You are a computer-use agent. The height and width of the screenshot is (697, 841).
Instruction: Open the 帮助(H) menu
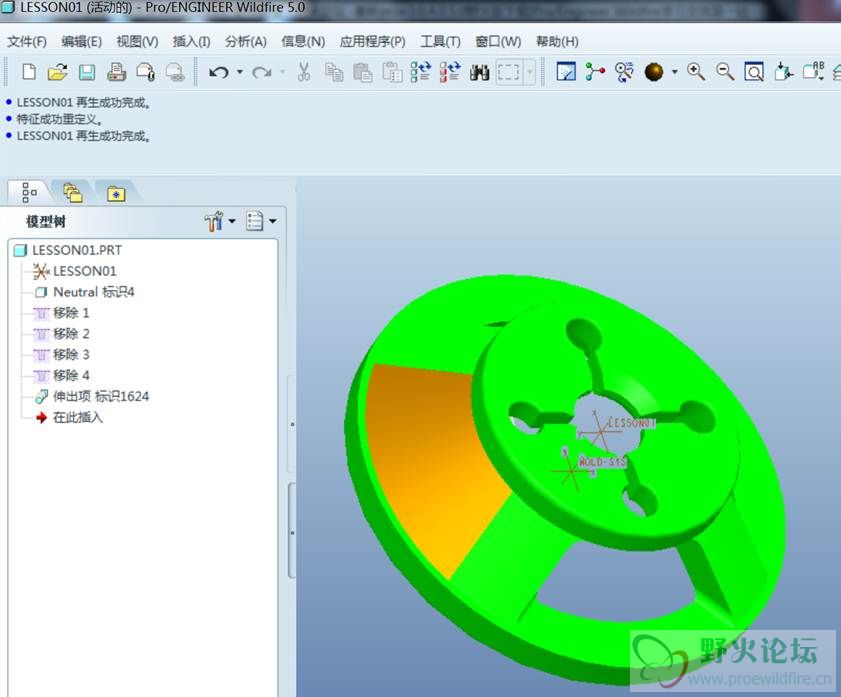[557, 41]
